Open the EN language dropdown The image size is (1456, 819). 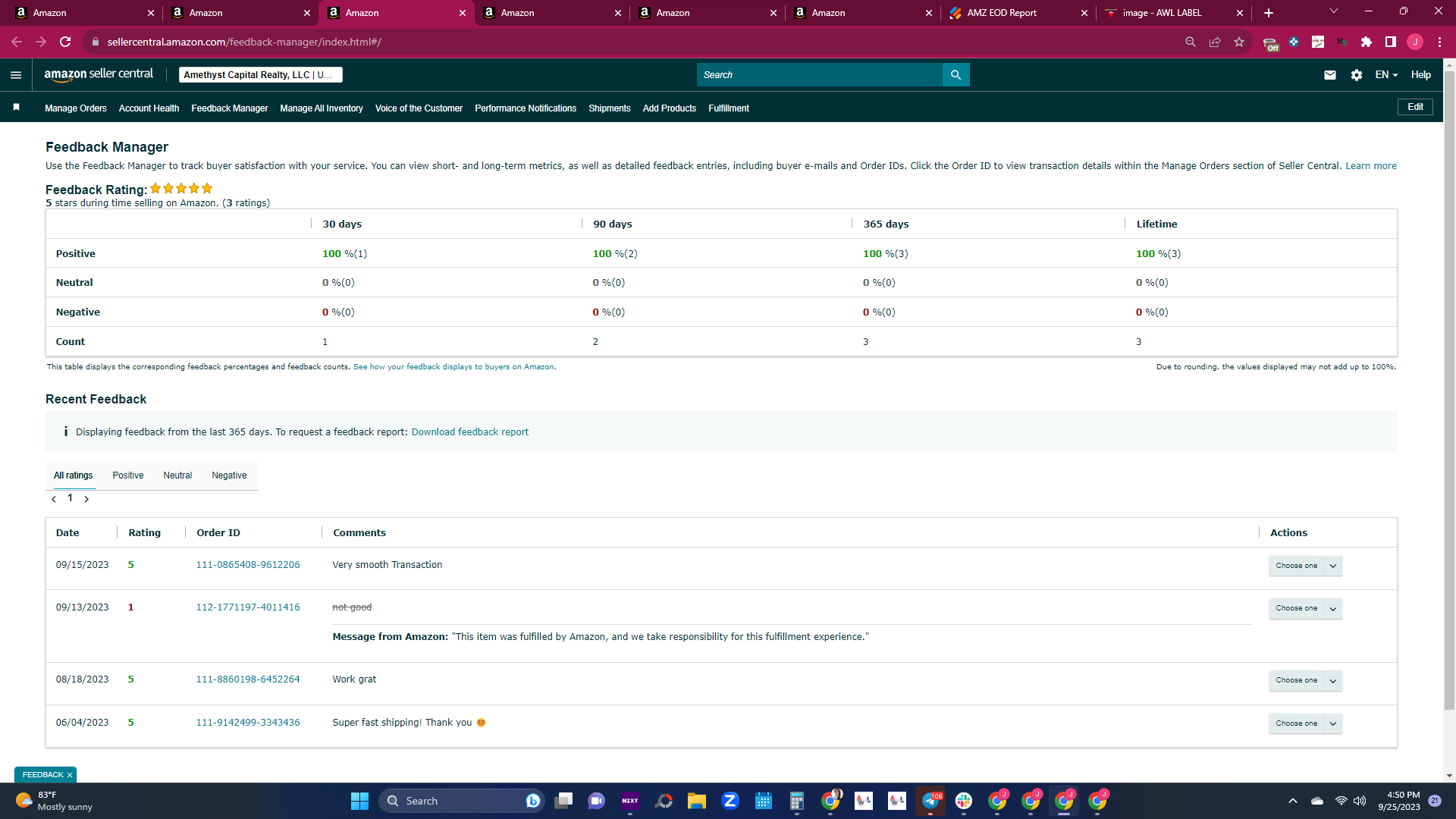point(1386,75)
